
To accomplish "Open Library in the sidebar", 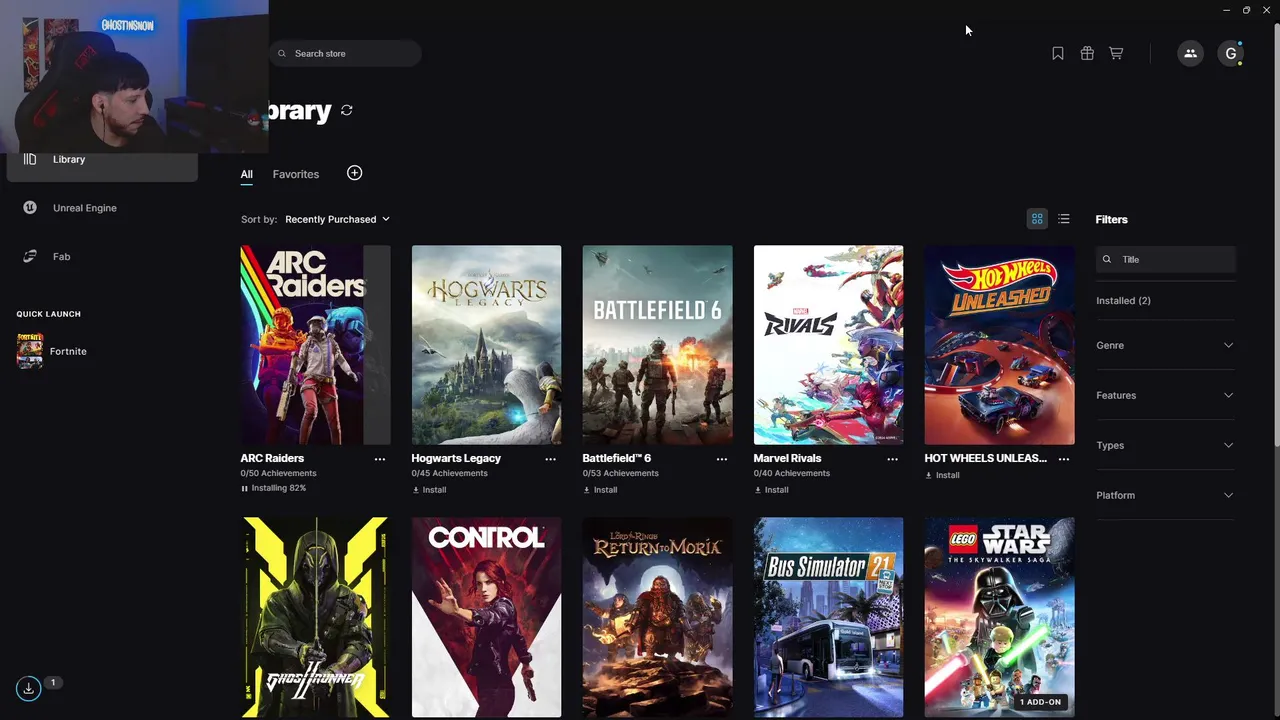I will 69,159.
